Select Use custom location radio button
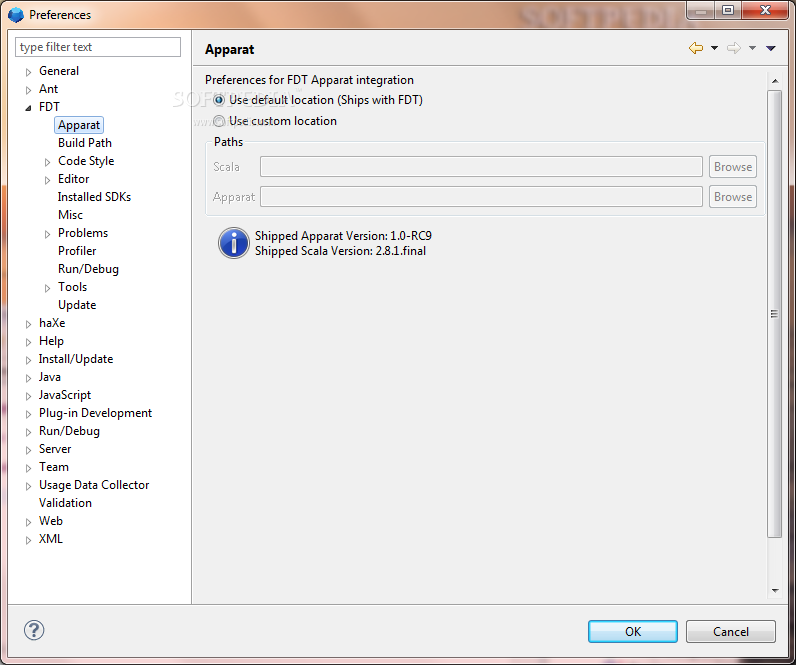 pyautogui.click(x=219, y=121)
